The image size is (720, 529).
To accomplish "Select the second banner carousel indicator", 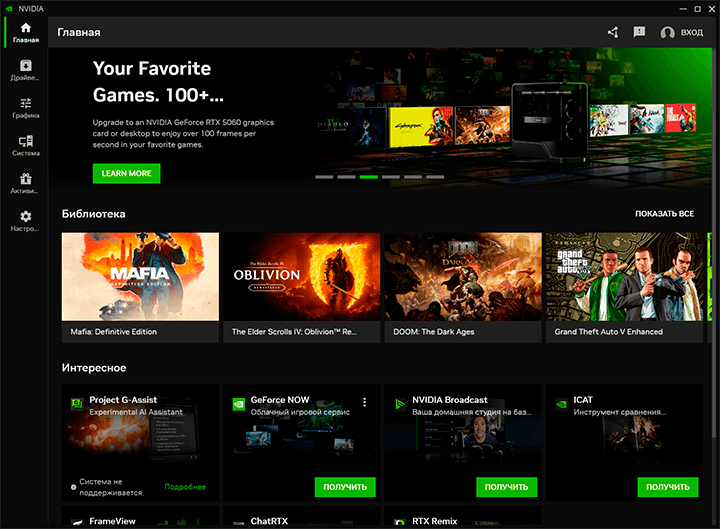I will (346, 177).
